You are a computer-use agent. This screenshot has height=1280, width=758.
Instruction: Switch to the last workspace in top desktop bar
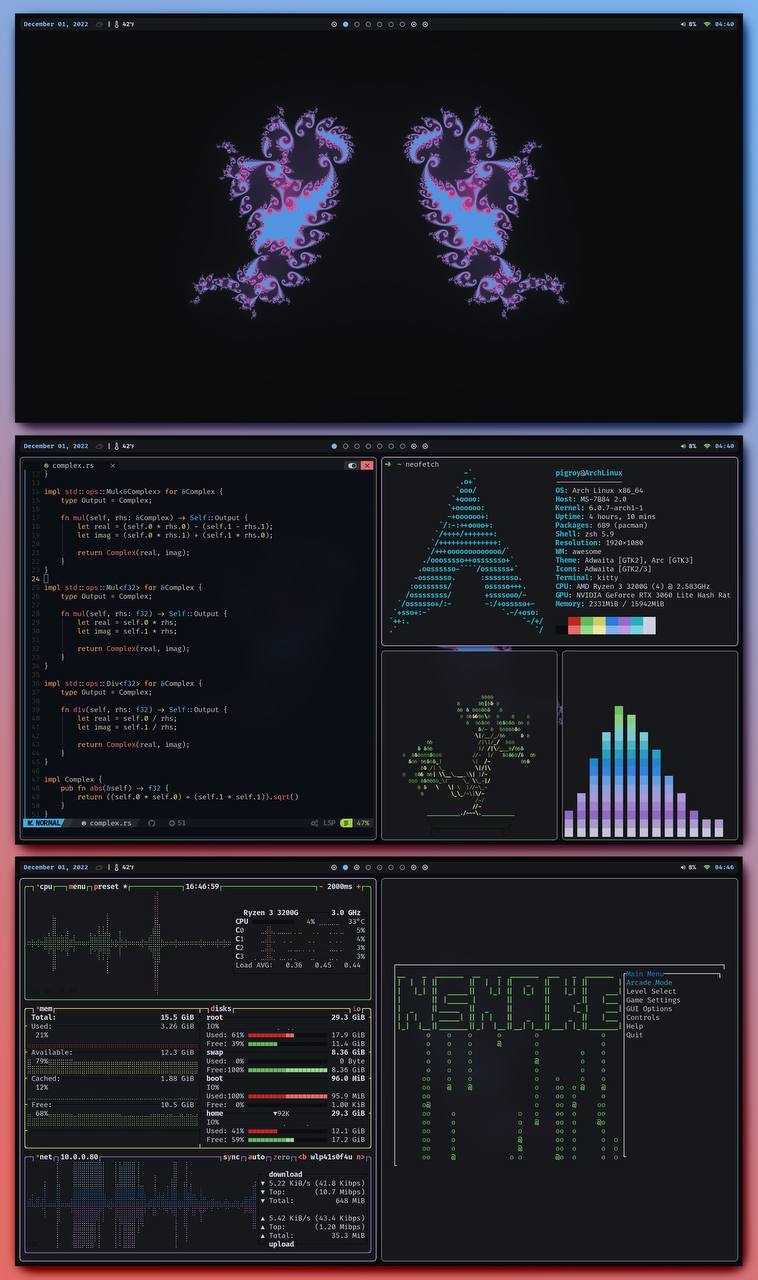[425, 24]
